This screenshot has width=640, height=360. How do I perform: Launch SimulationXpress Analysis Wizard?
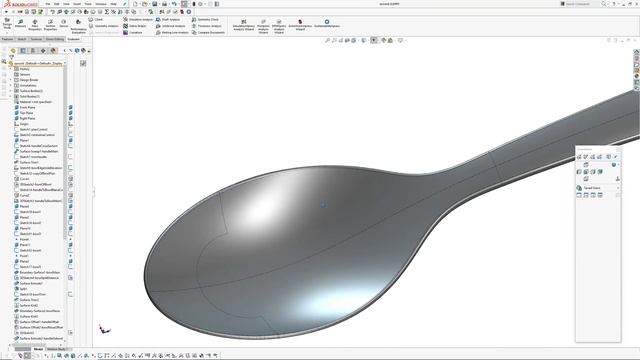[244, 25]
